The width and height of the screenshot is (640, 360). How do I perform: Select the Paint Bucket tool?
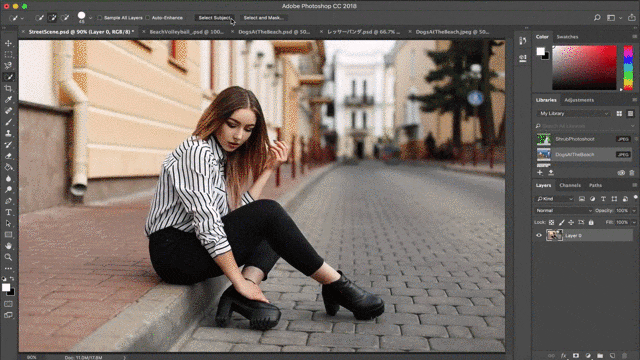(x=8, y=167)
